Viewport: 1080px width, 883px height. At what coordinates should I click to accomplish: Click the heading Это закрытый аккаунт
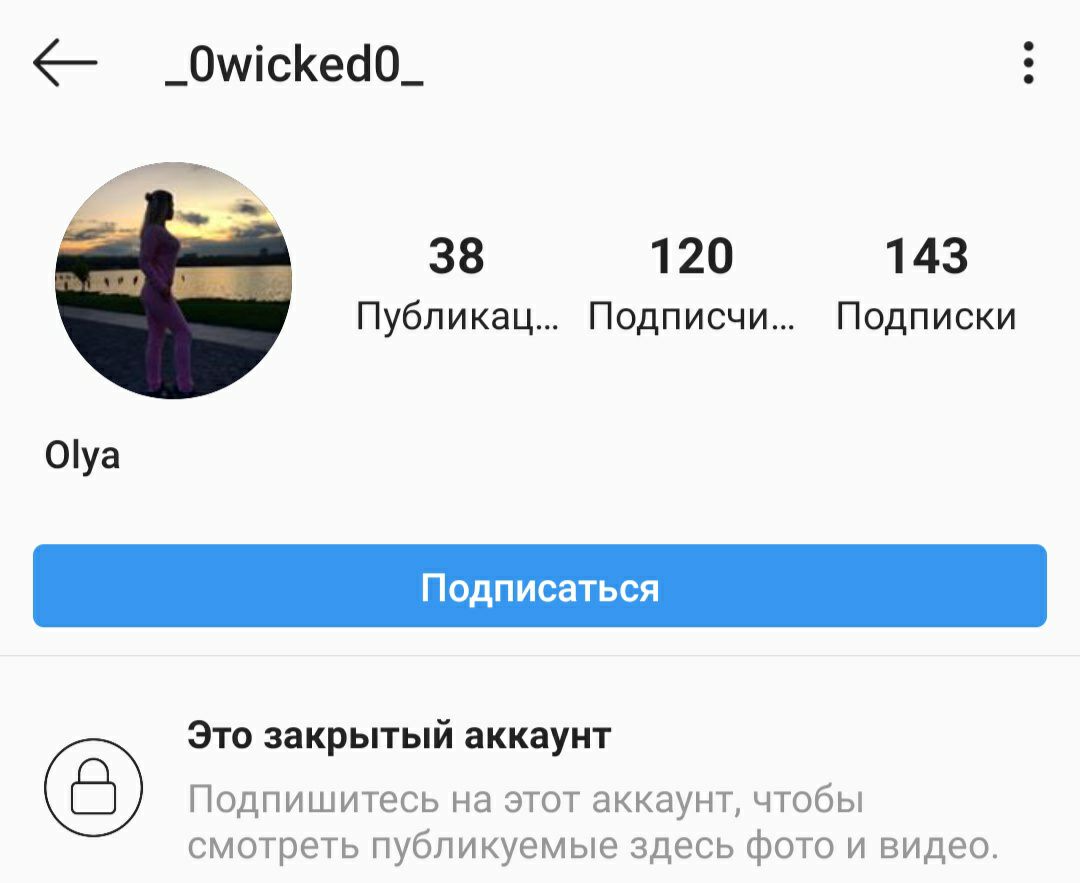pyautogui.click(x=399, y=736)
